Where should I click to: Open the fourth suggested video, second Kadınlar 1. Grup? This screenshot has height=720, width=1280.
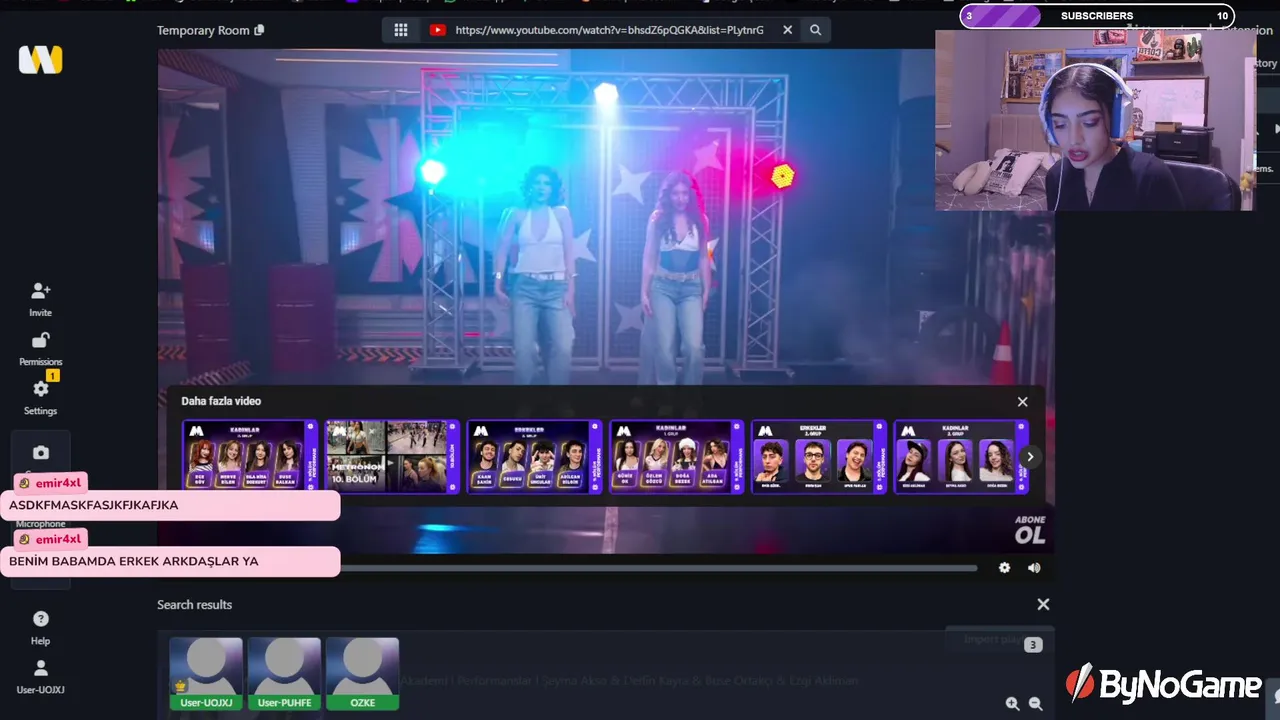tap(676, 457)
